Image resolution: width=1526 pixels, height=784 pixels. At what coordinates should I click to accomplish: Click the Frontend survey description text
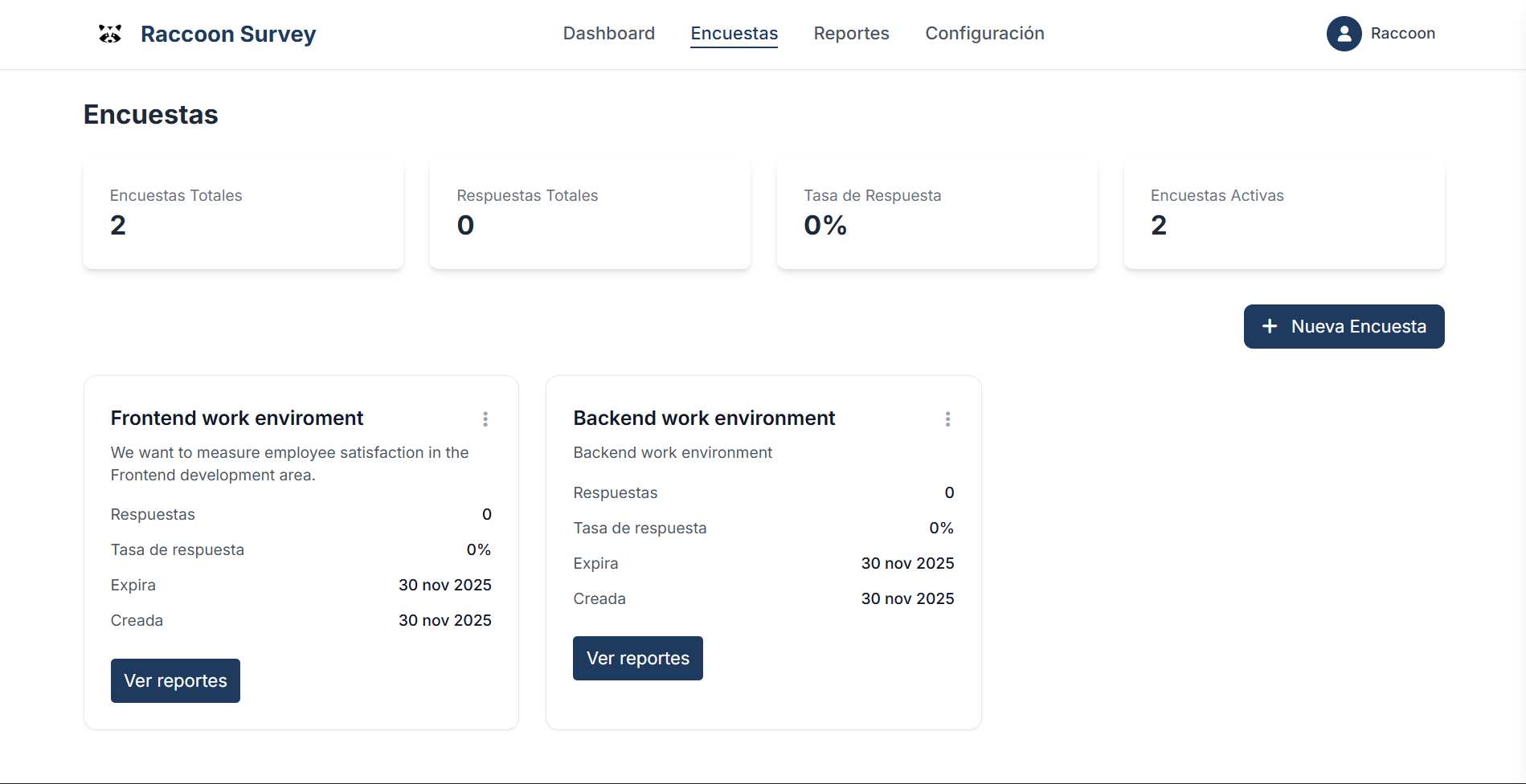coord(289,463)
